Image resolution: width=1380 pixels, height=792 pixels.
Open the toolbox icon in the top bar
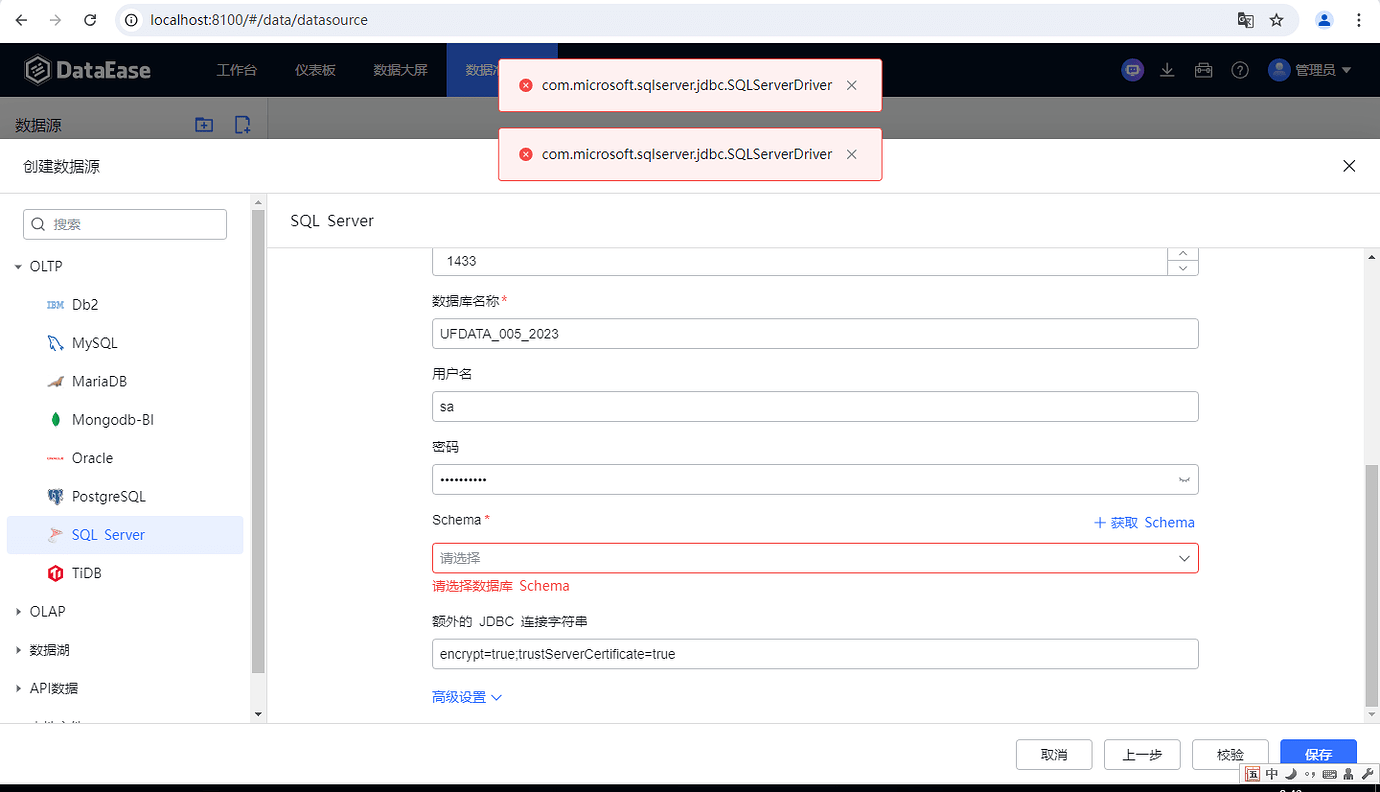(x=1204, y=70)
